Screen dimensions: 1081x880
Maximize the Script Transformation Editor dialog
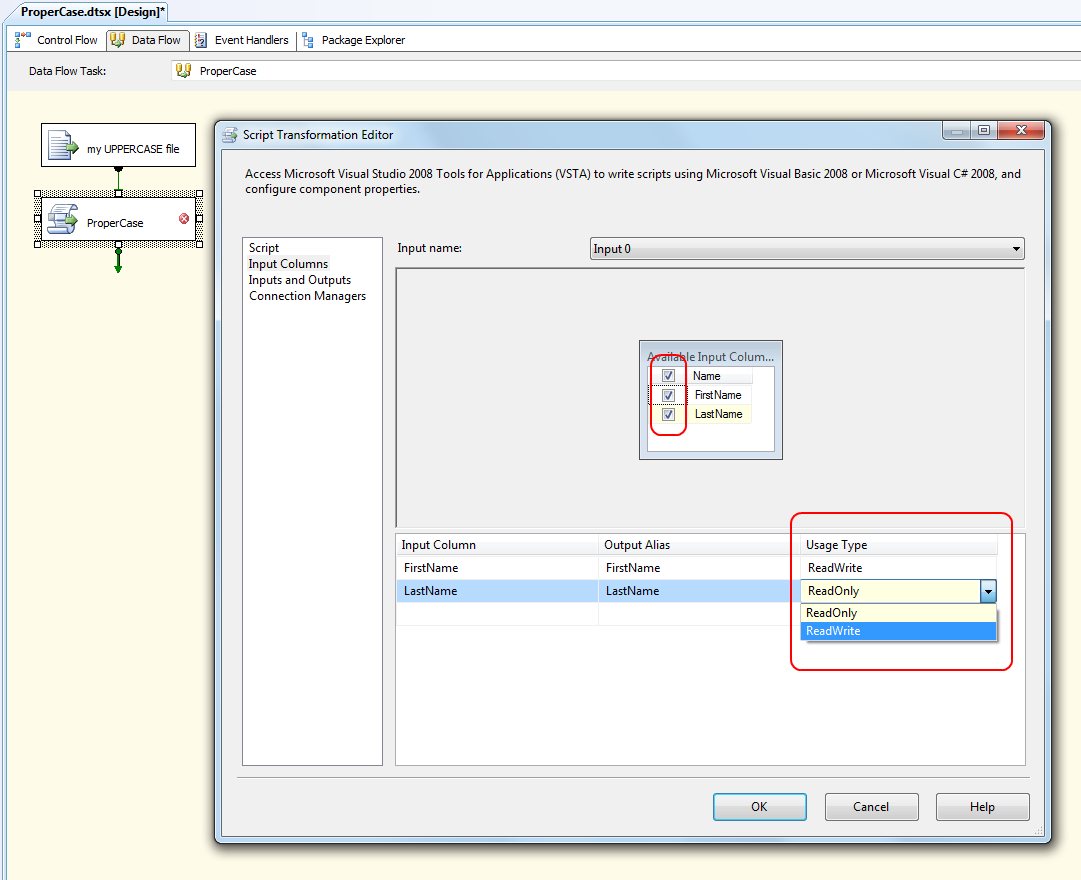pyautogui.click(x=984, y=130)
